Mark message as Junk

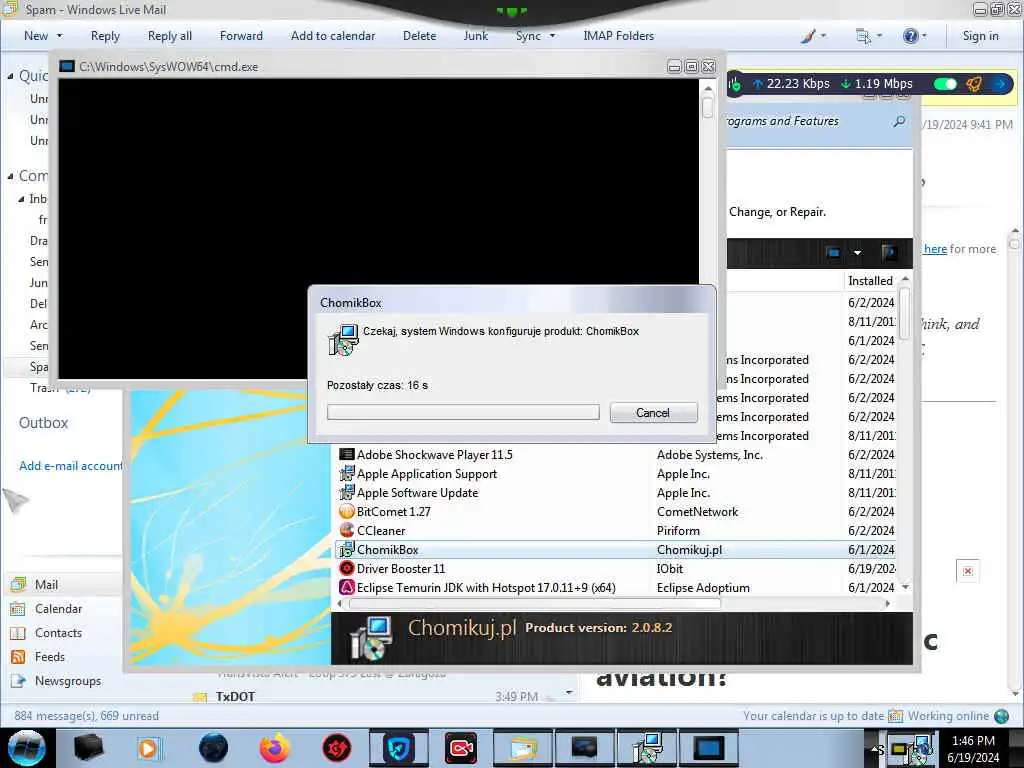(x=475, y=36)
